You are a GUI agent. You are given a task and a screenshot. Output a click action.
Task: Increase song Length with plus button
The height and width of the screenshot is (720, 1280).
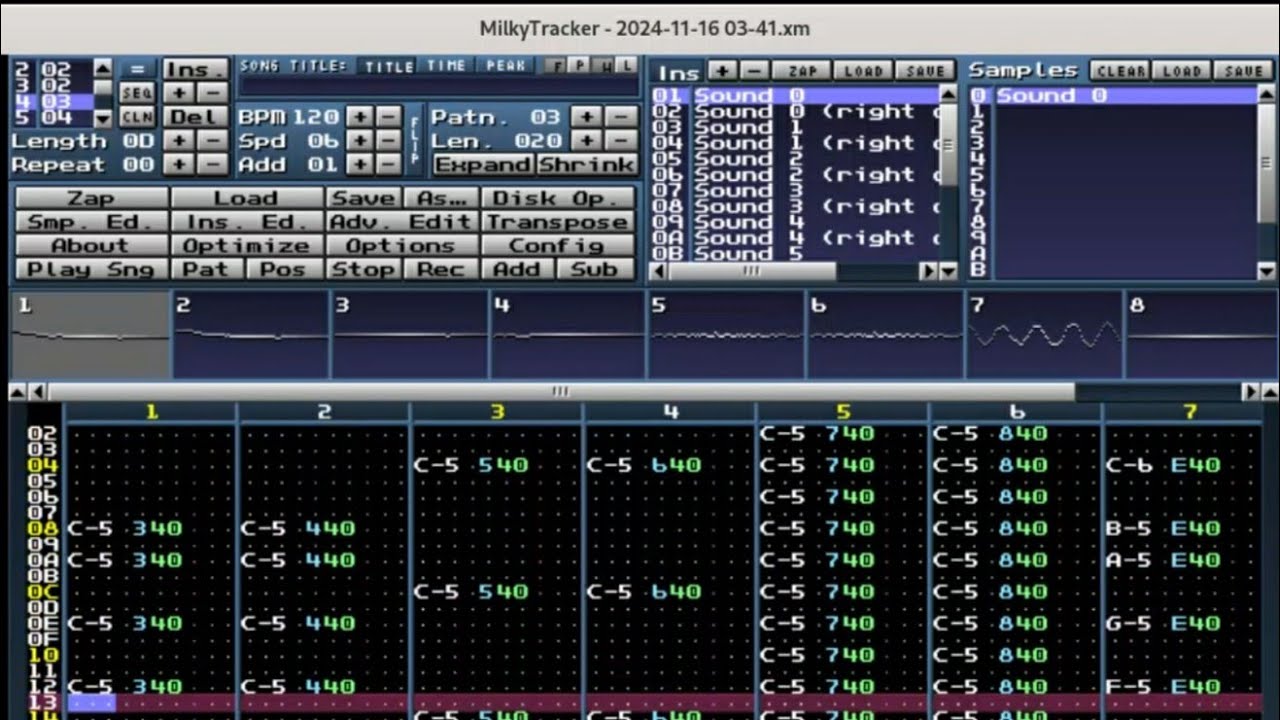click(x=178, y=141)
